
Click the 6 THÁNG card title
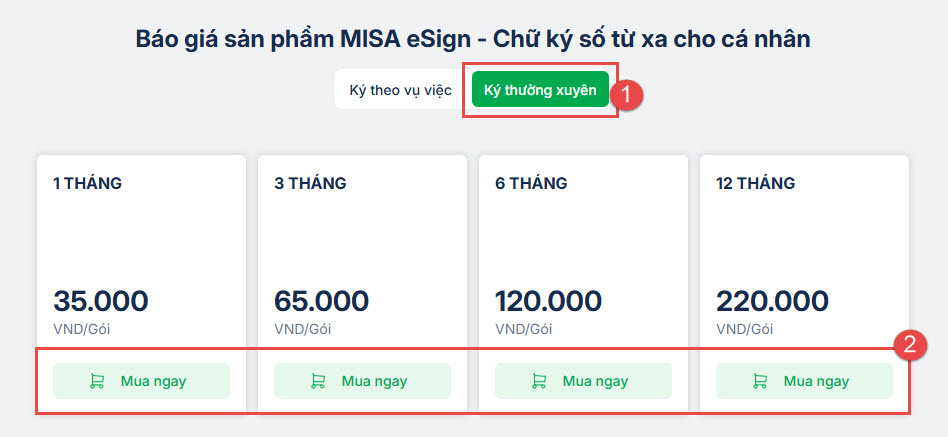click(531, 183)
